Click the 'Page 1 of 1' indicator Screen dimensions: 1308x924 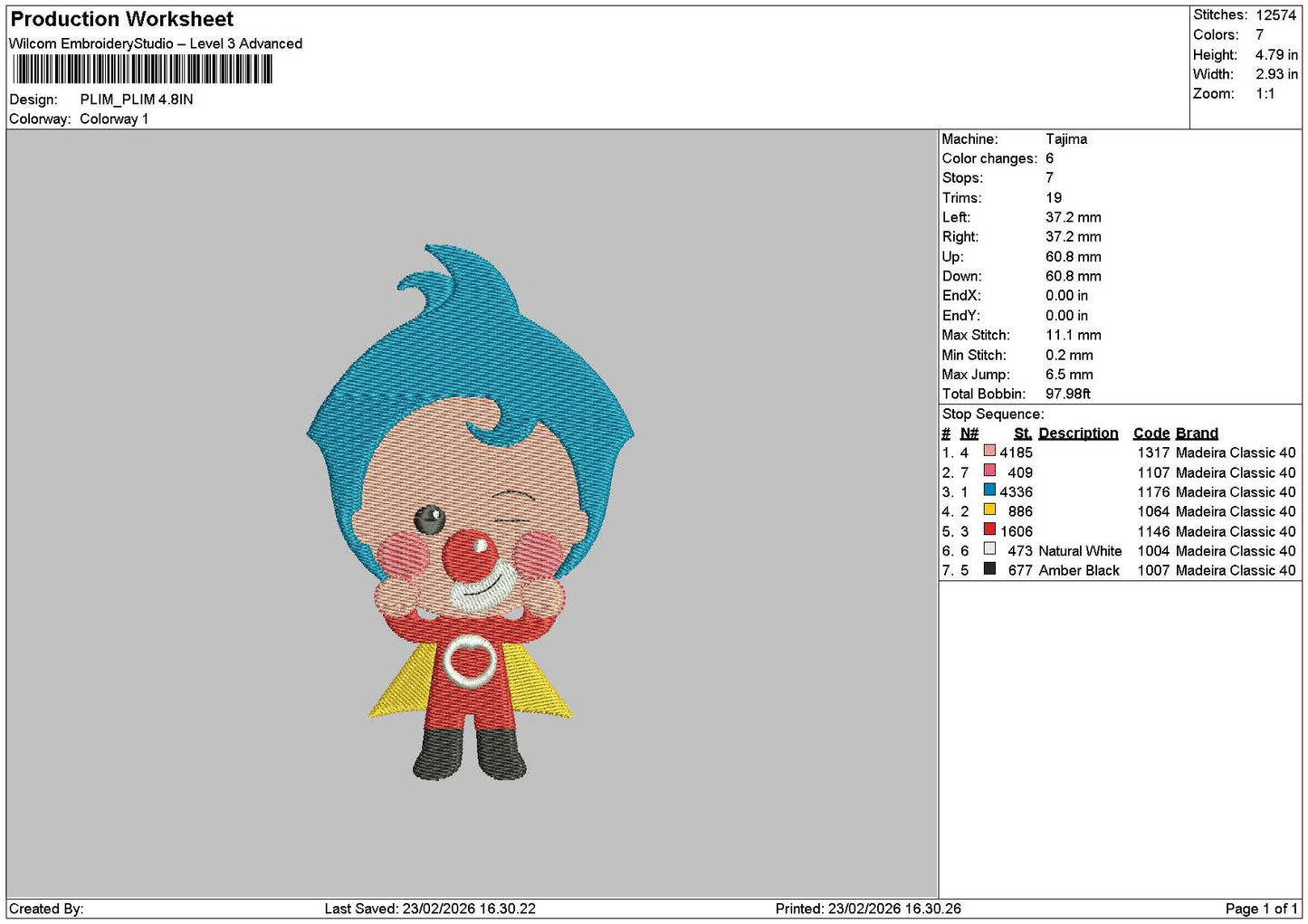click(x=1261, y=909)
